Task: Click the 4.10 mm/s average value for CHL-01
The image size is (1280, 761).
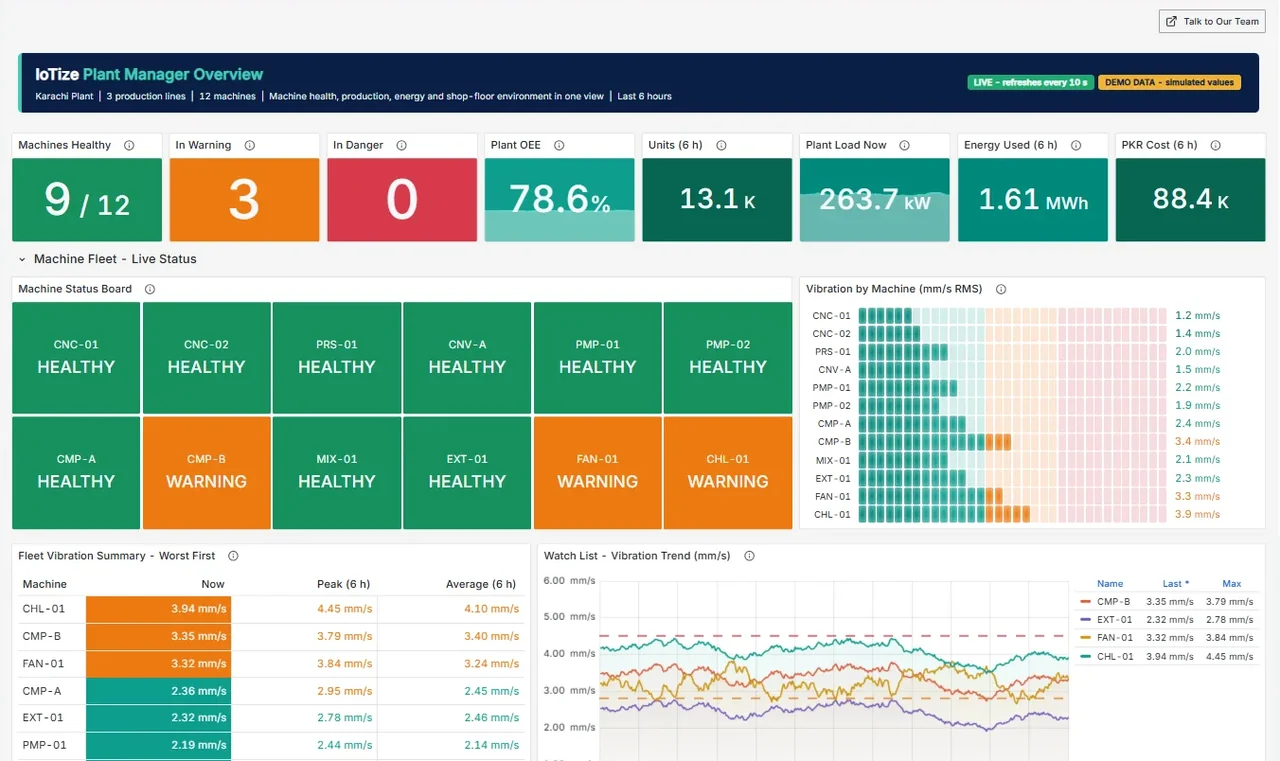Action: pos(492,609)
